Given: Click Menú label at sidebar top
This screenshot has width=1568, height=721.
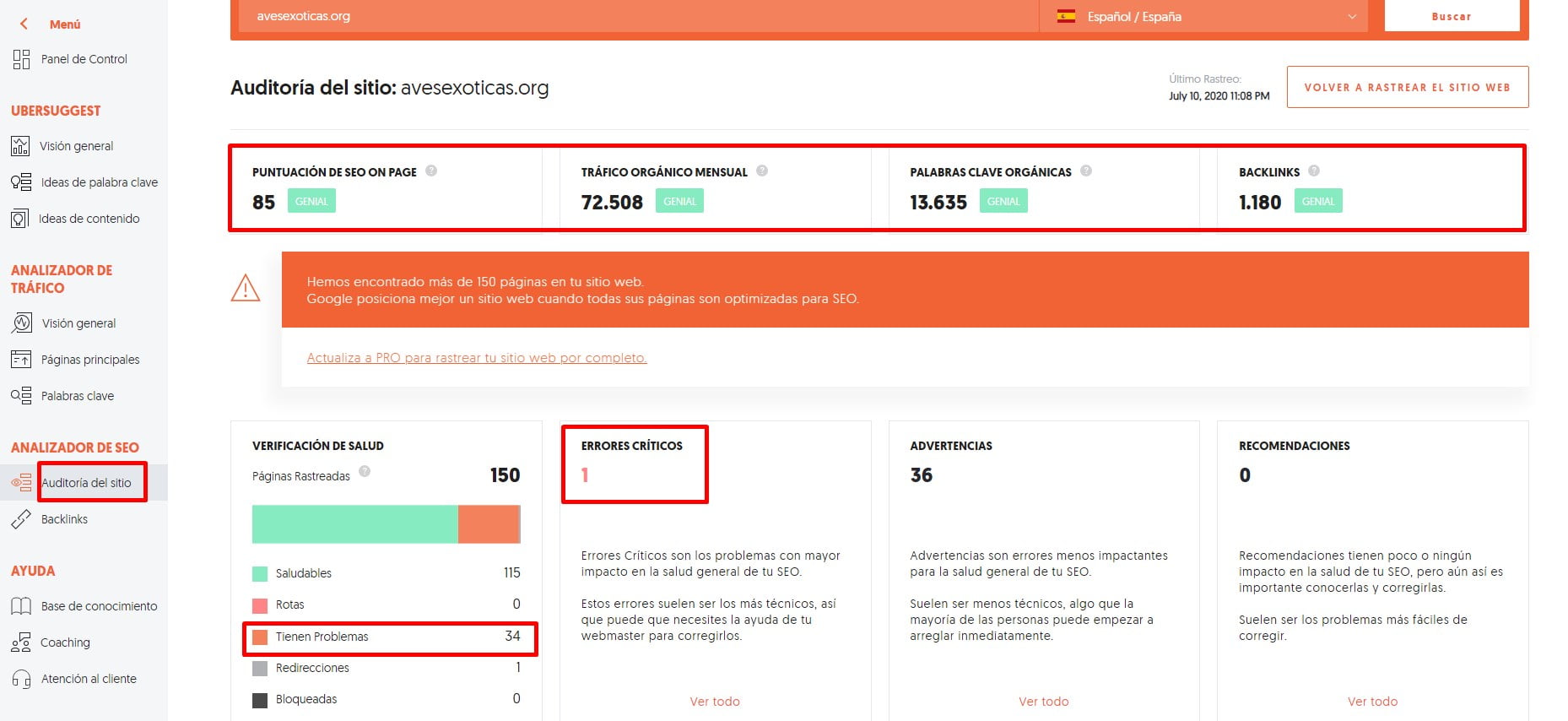Looking at the screenshot, I should pos(65,24).
